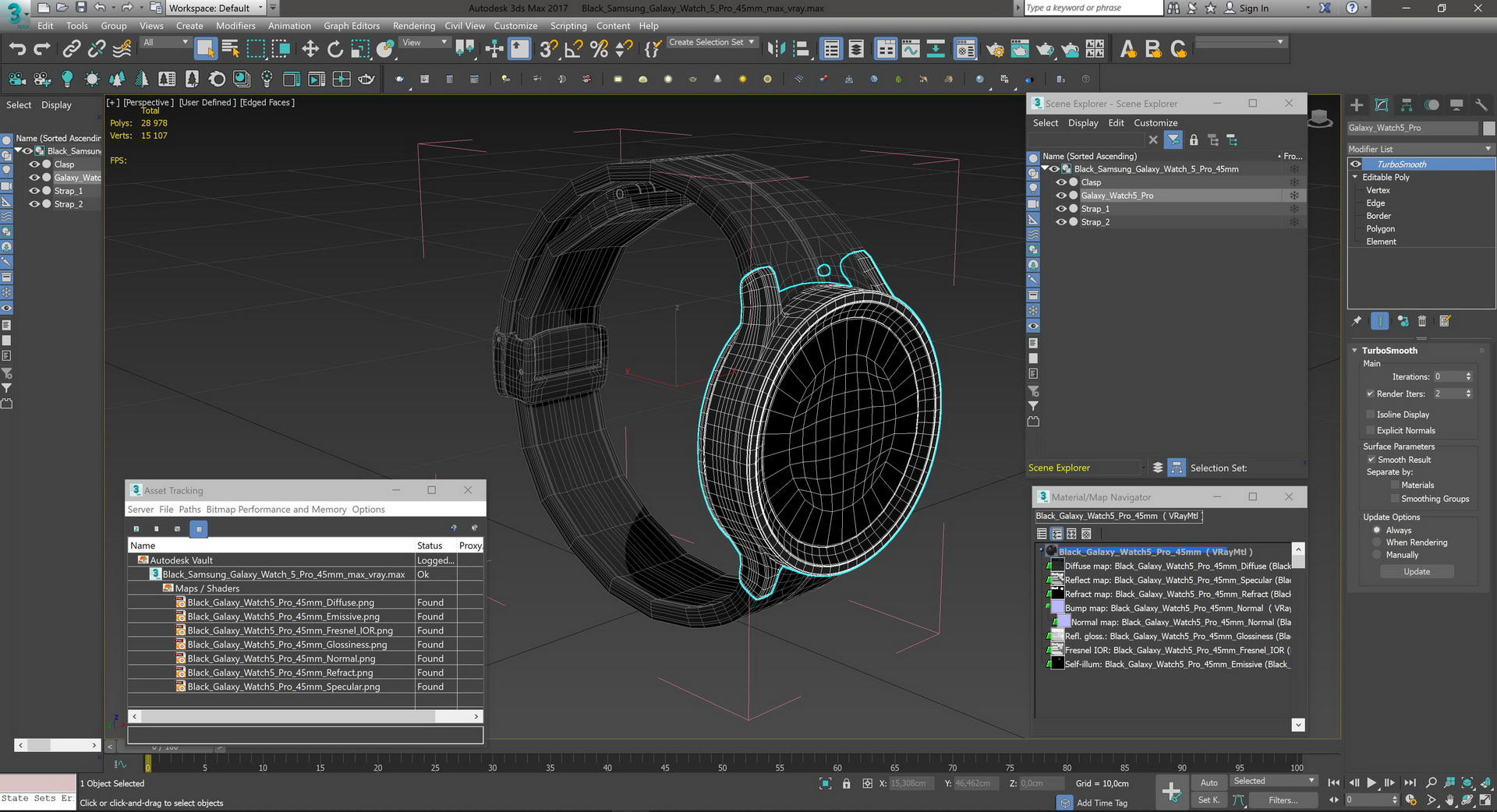Click the Auto key button
The width and height of the screenshot is (1497, 812).
(x=1209, y=782)
